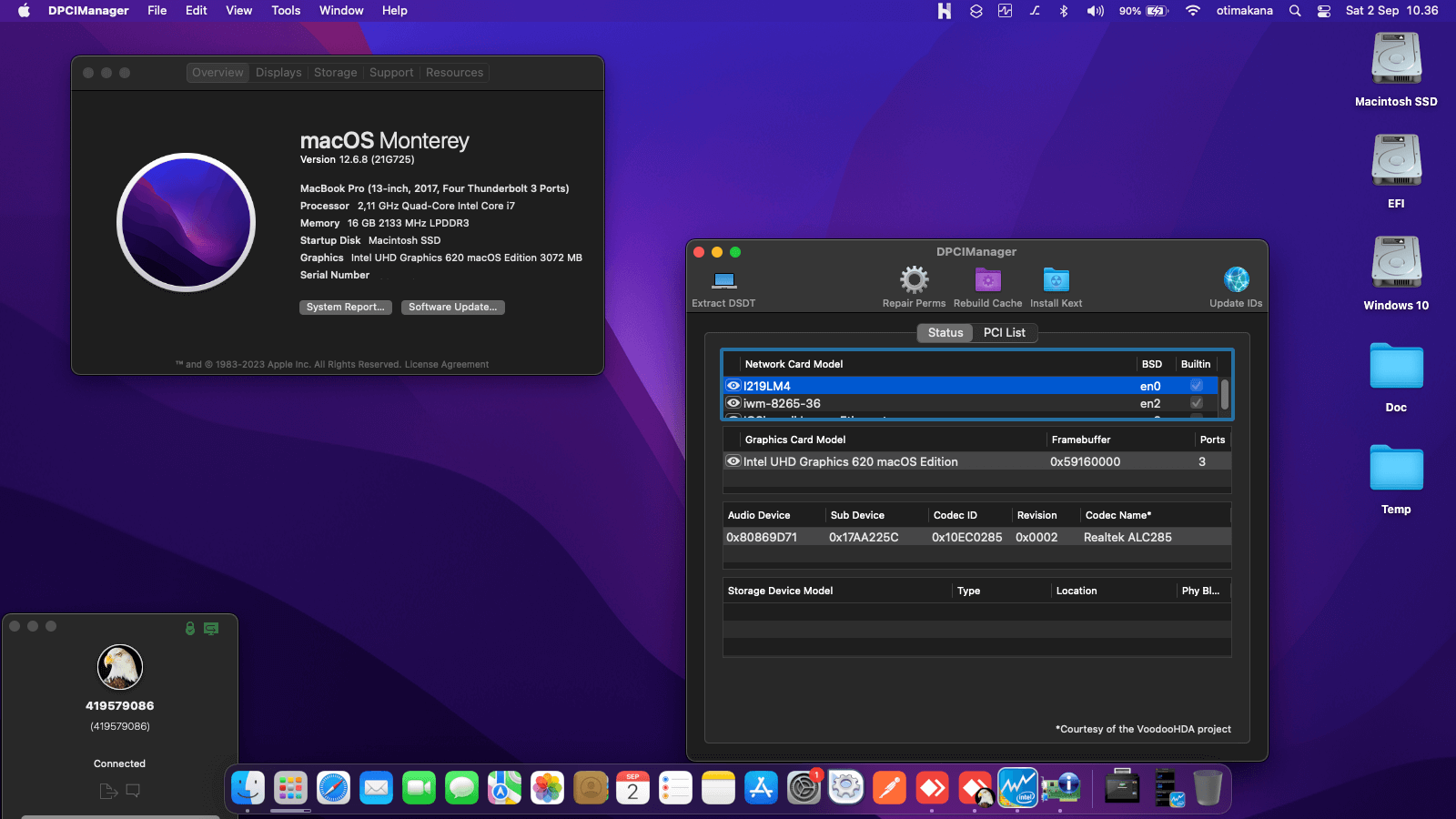Switch to Displays tab in About This Mac
The width and height of the screenshot is (1456, 819).
click(x=278, y=73)
